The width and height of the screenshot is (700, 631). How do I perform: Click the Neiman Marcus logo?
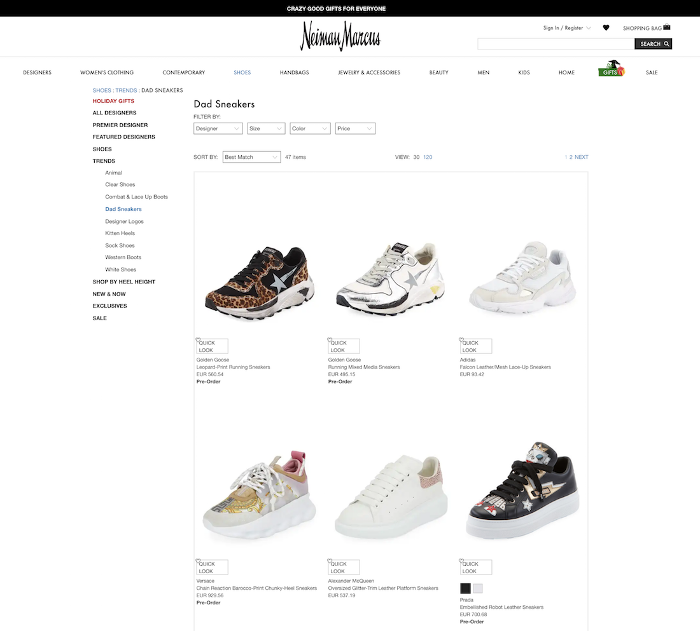click(340, 36)
